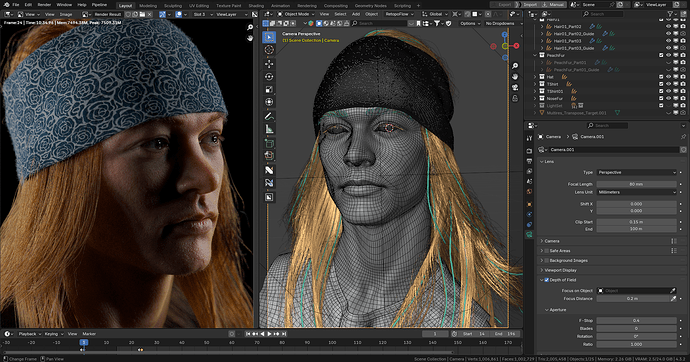Click the outliner Search field
This screenshot has height=362, width=690.
point(602,14)
